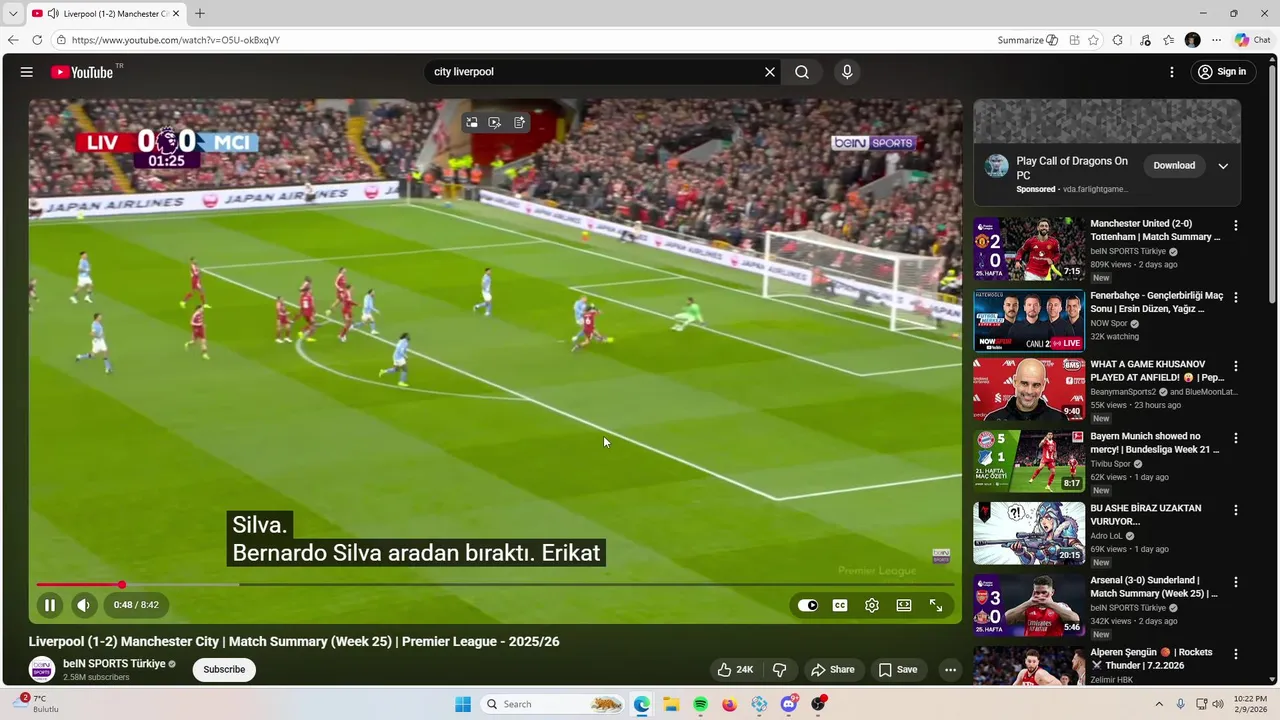Subscribe to beIN SPORTS Türkiye
Image resolution: width=1280 pixels, height=720 pixels.
pyautogui.click(x=224, y=670)
